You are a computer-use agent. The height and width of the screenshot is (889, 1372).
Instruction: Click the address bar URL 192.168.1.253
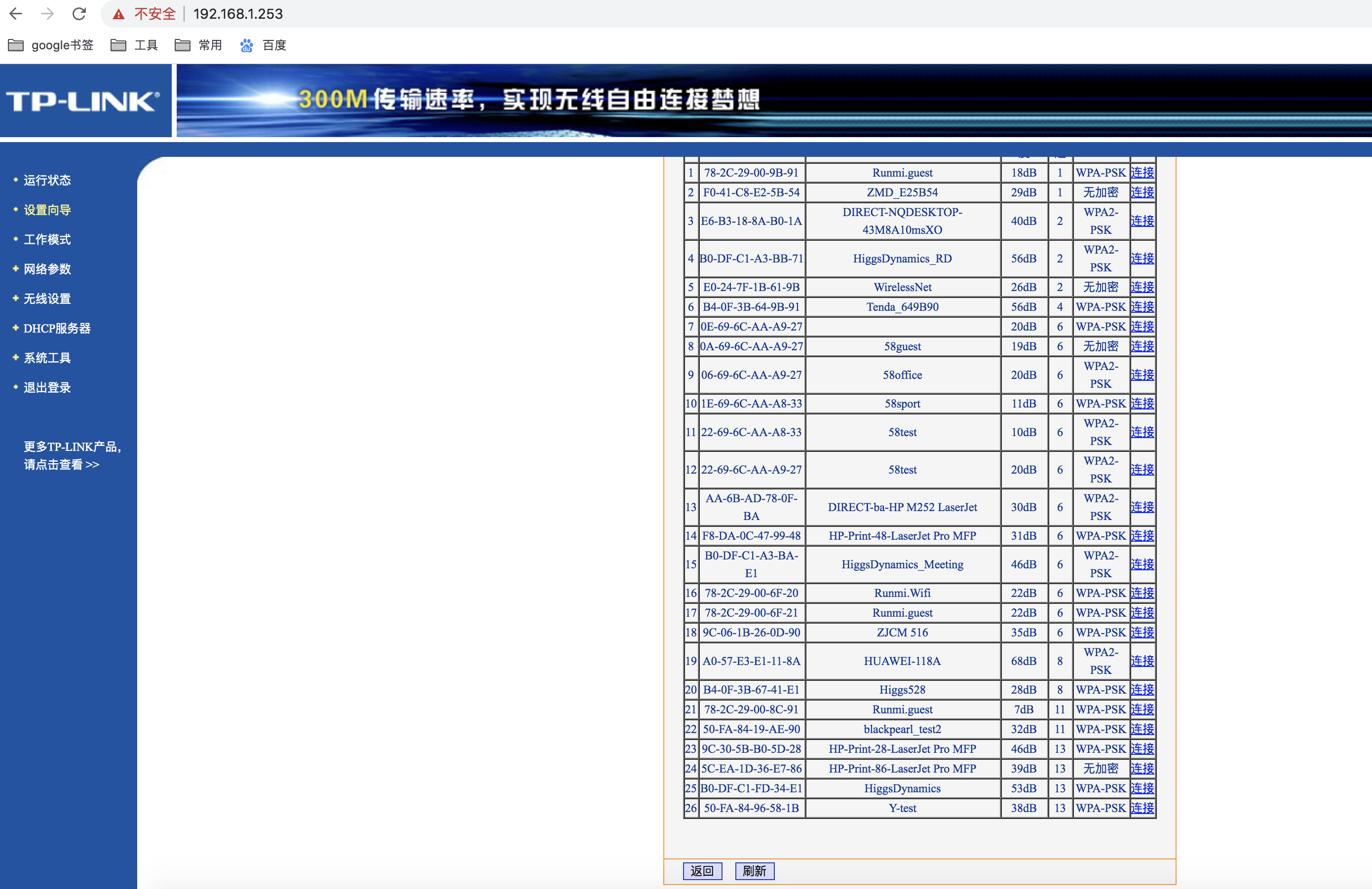click(x=238, y=14)
